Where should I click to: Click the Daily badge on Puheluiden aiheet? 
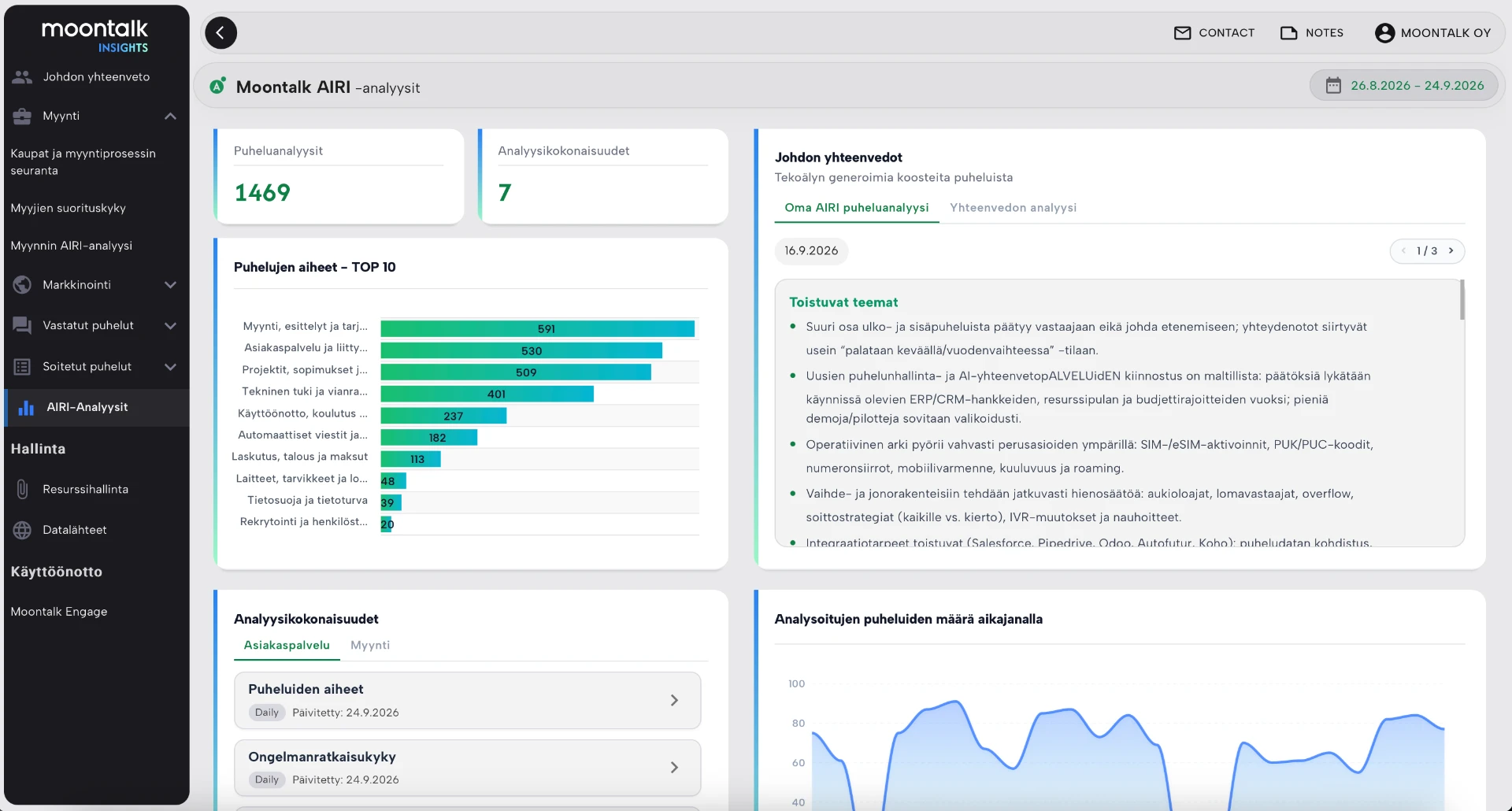pos(267,713)
